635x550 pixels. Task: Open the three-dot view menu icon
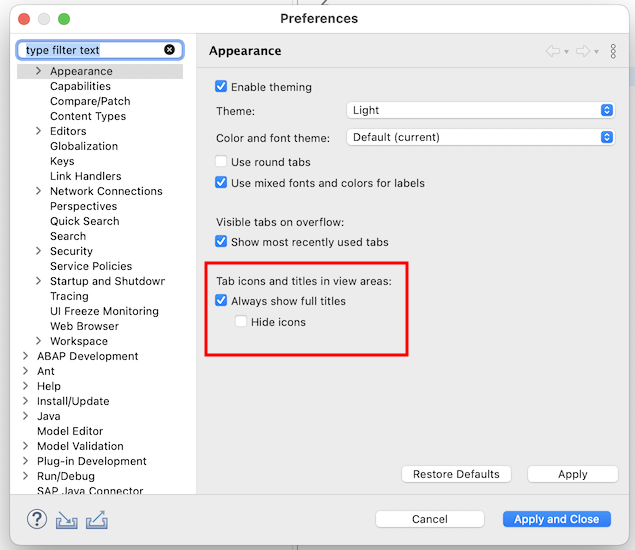click(x=613, y=51)
